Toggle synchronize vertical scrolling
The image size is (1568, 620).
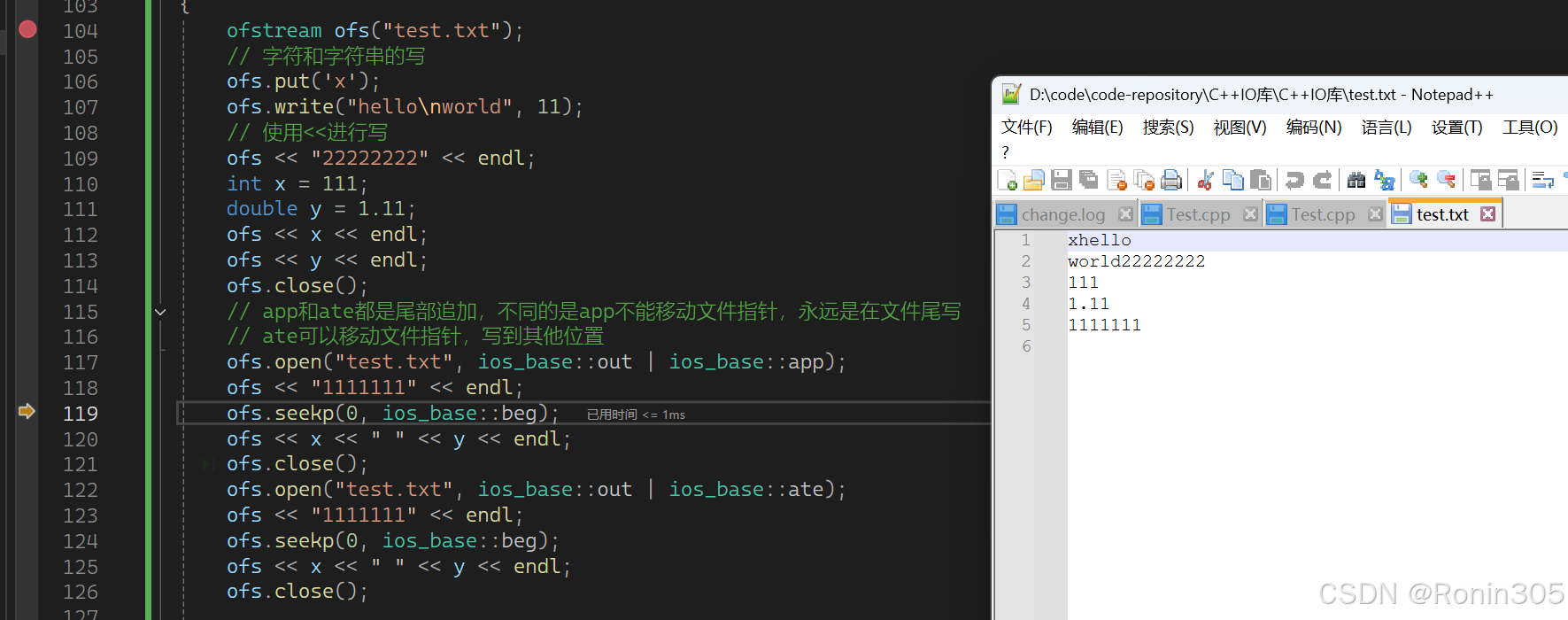coord(1480,181)
